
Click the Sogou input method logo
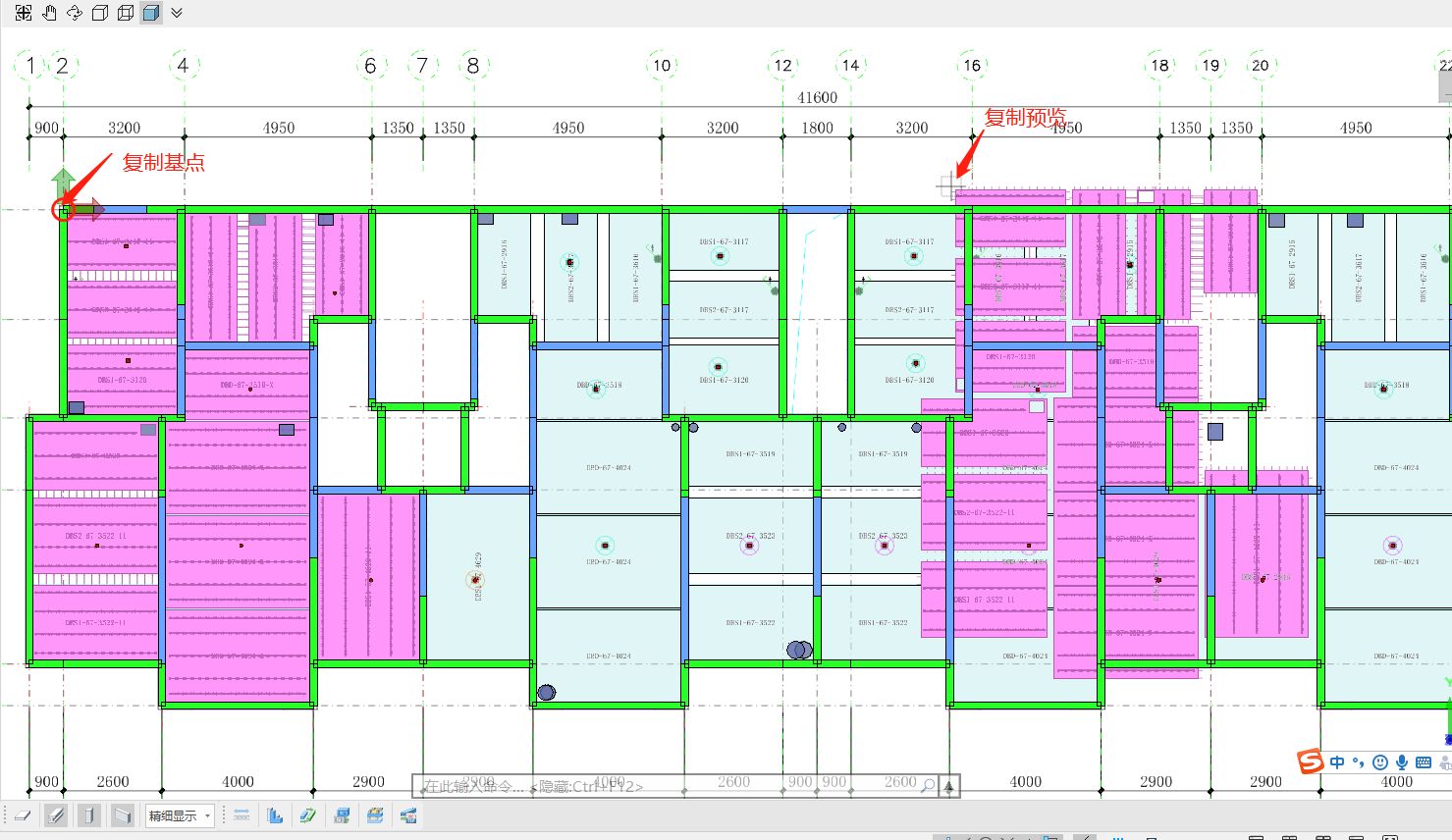(1311, 761)
